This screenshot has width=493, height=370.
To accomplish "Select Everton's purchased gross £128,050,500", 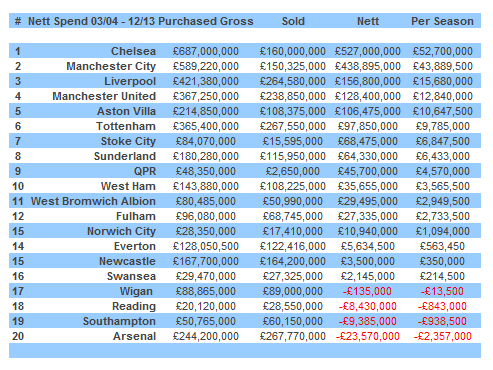I will coord(206,246).
